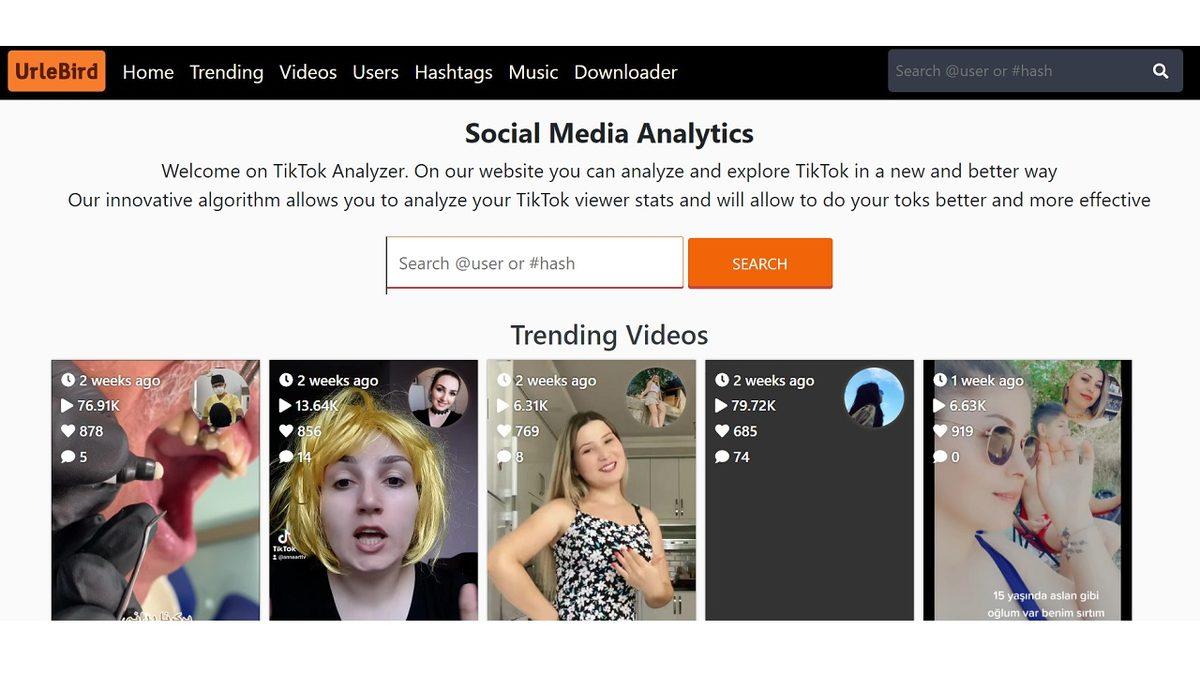Navigate to the Hashtags section

(454, 72)
